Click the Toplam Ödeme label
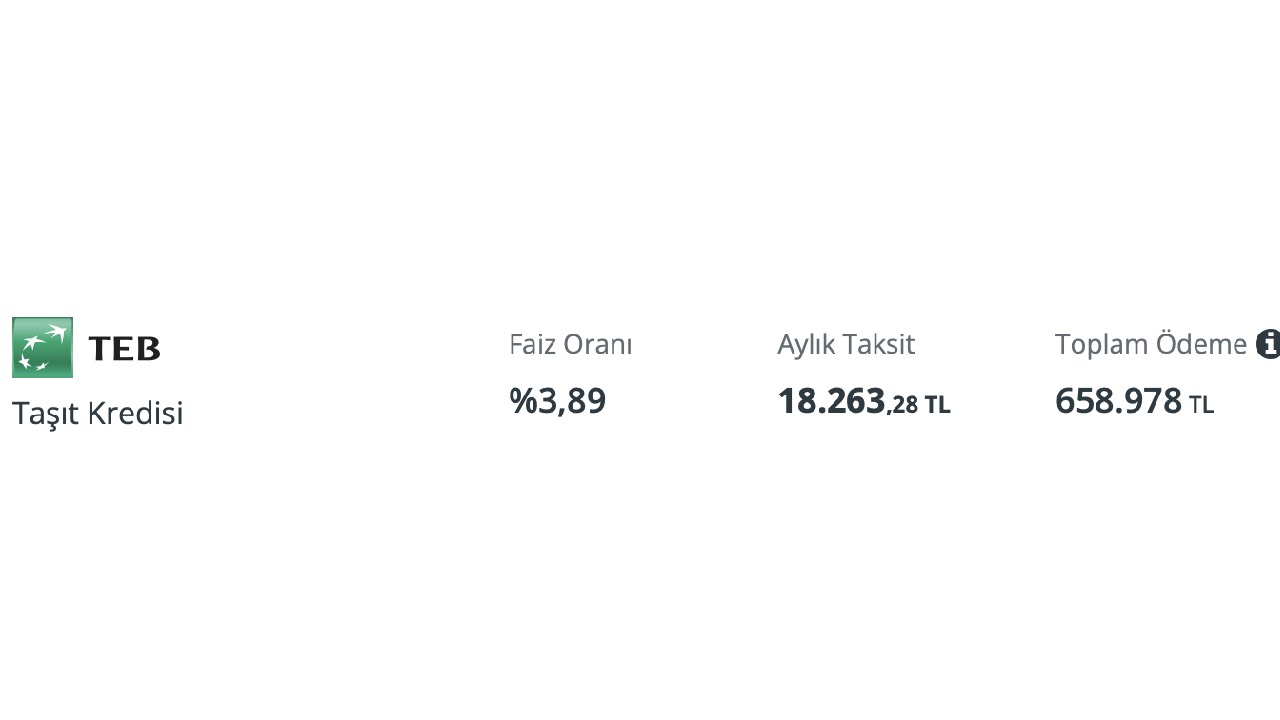Image resolution: width=1280 pixels, height=720 pixels. point(1151,344)
